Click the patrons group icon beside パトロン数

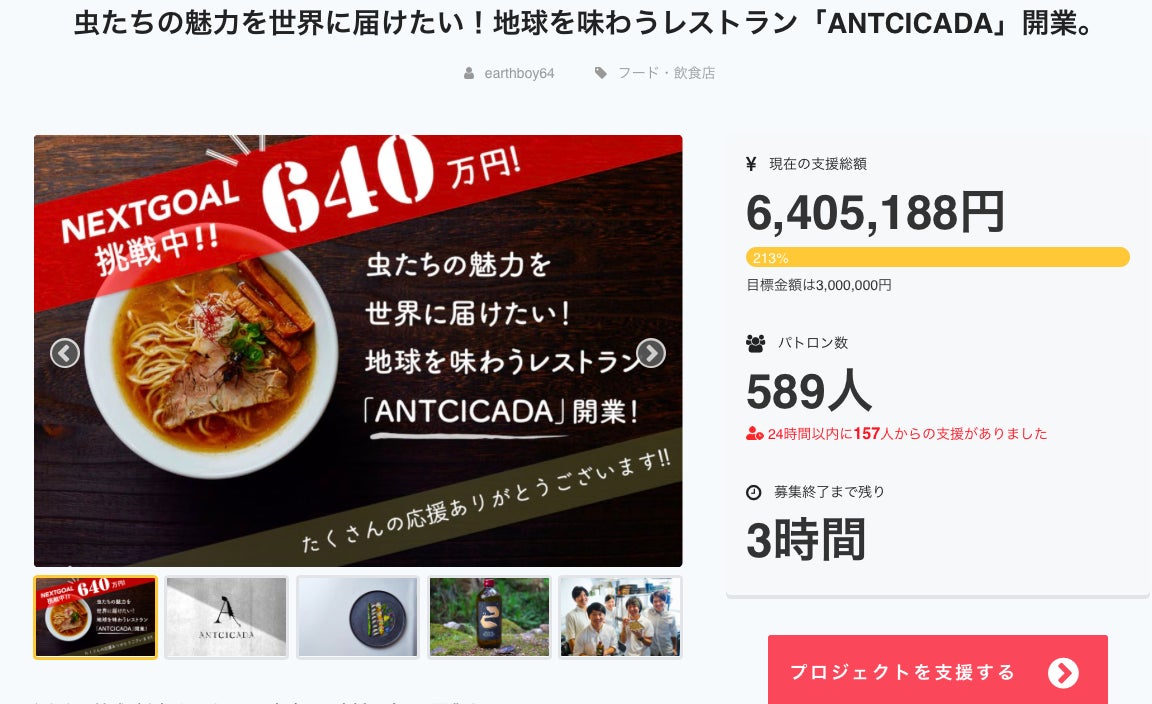click(755, 343)
